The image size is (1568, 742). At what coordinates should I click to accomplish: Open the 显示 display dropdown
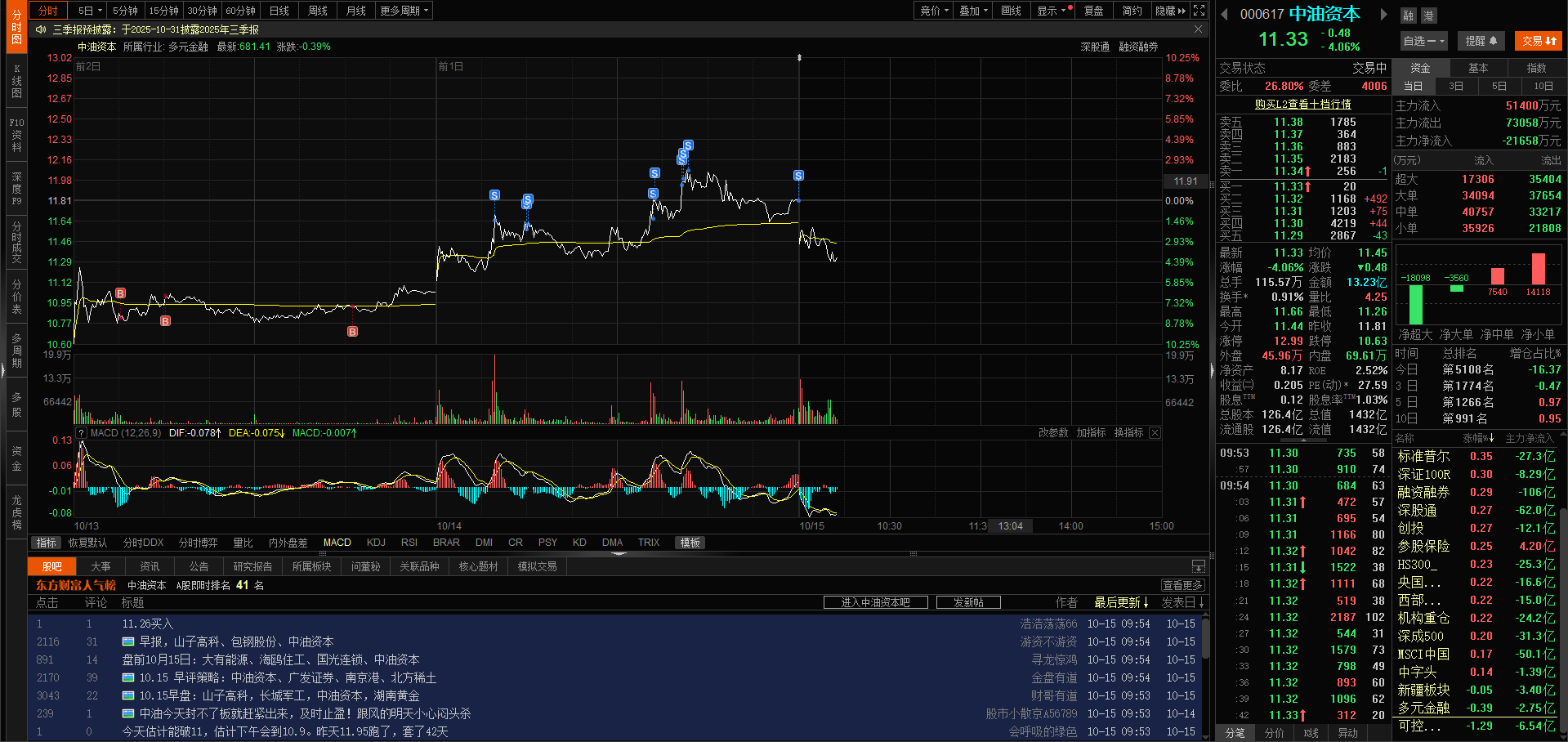[1052, 11]
